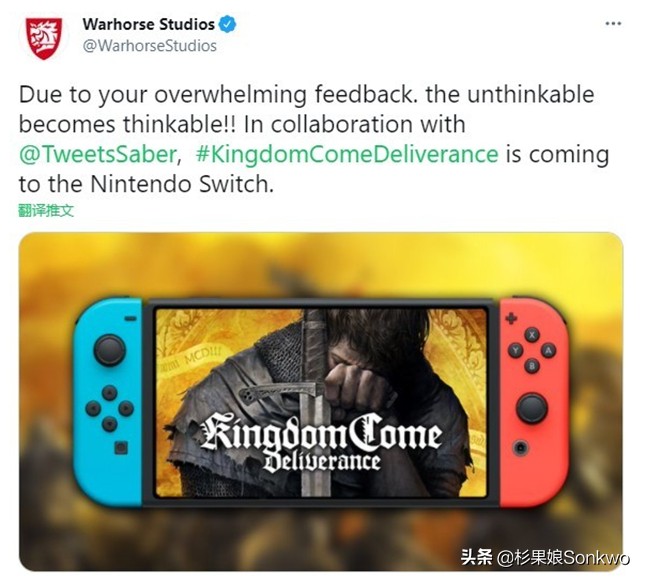Click the capture button on blue Joy-Con
This screenshot has height=581, width=645.
(x=121, y=448)
